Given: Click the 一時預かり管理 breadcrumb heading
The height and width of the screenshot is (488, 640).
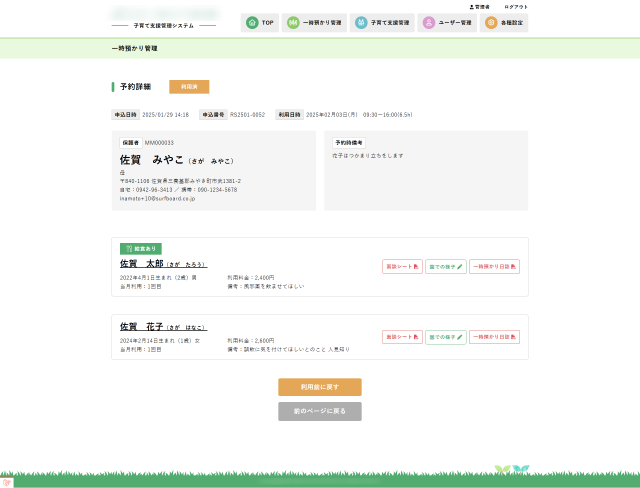Looking at the screenshot, I should pyautogui.click(x=134, y=48).
